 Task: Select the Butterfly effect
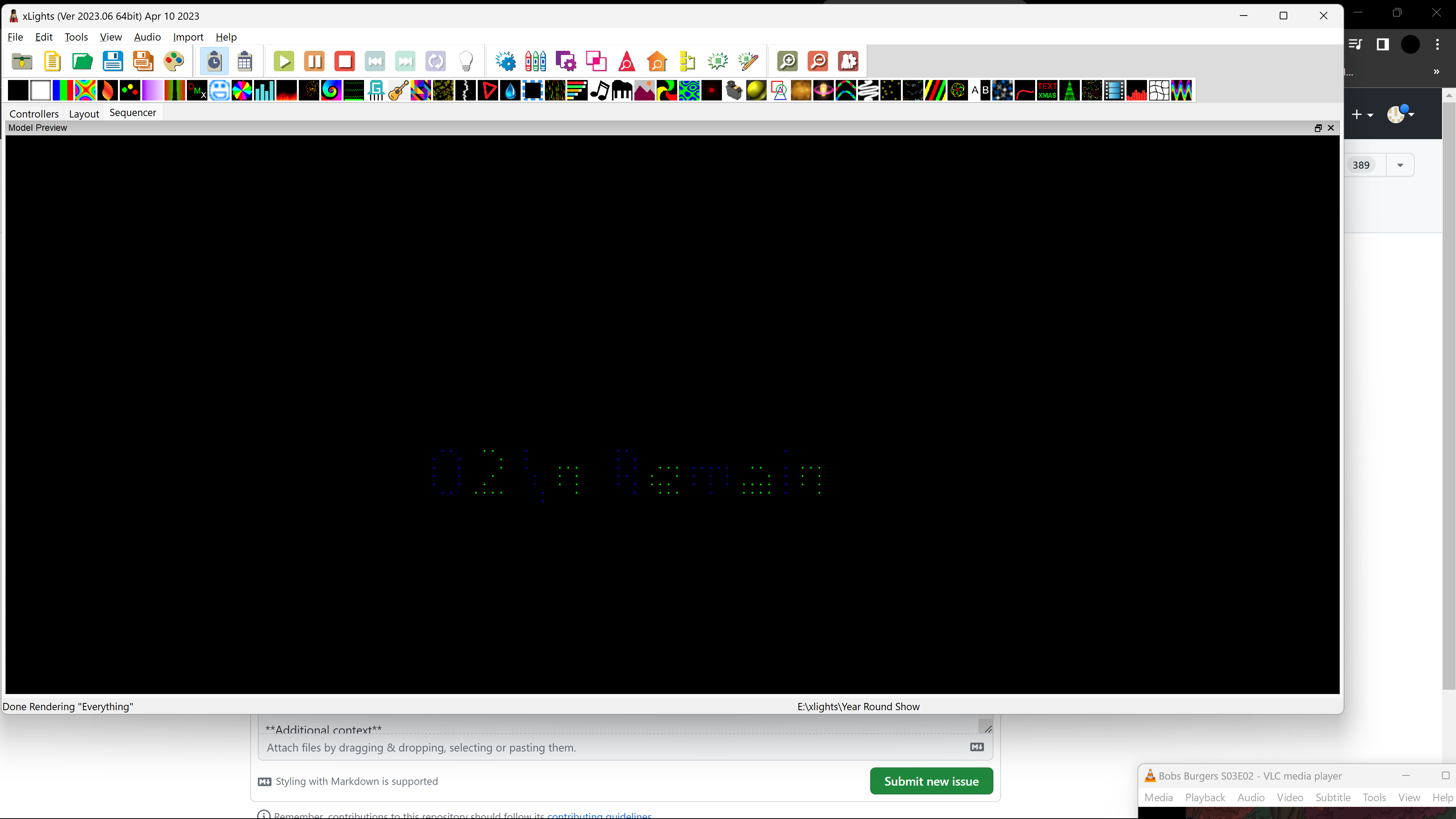(x=85, y=91)
